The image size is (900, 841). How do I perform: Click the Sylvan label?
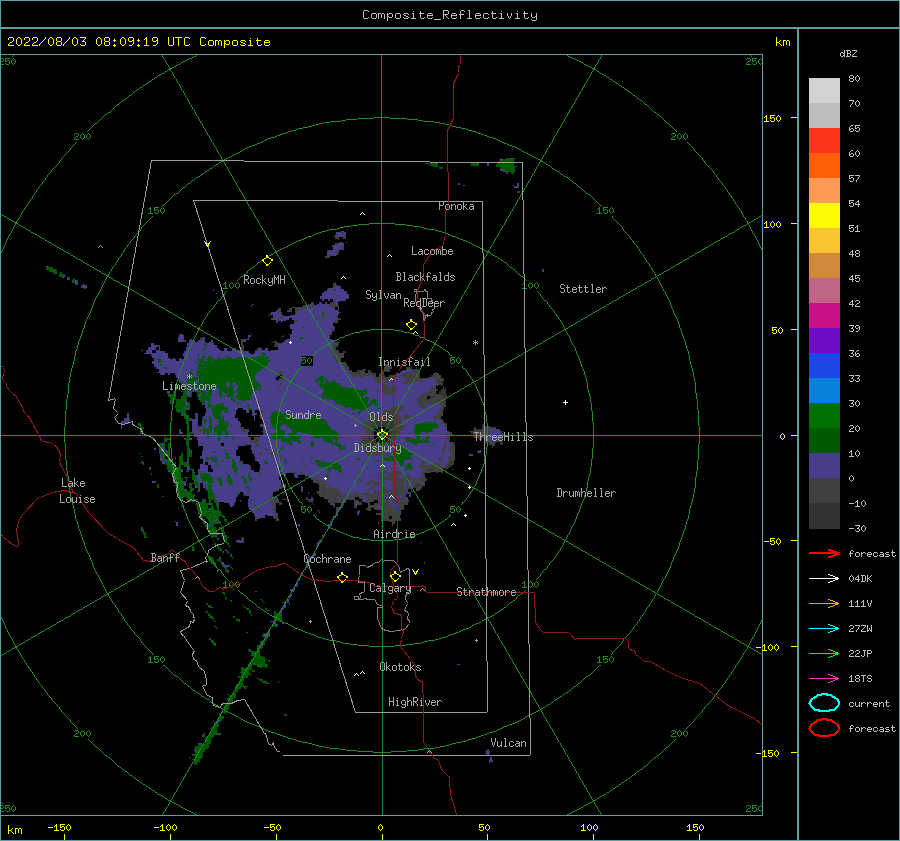point(383,295)
